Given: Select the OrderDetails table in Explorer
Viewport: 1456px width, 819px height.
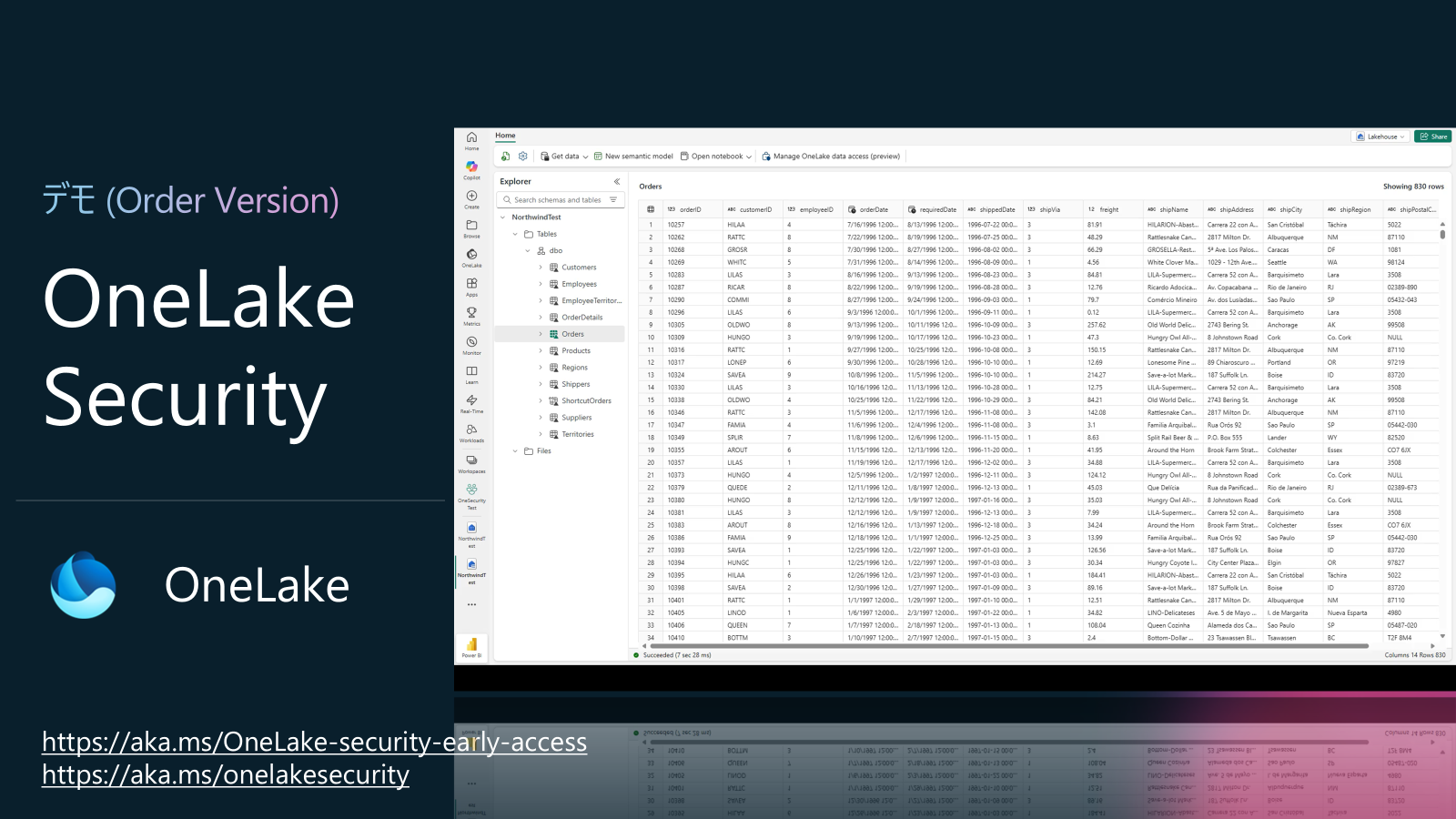Looking at the screenshot, I should (x=582, y=318).
